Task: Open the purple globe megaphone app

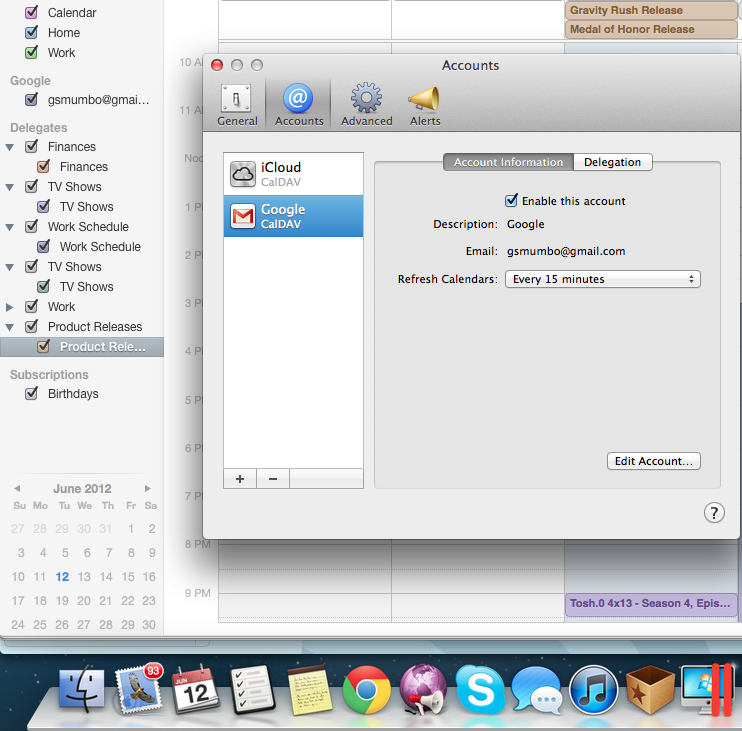Action: point(423,689)
